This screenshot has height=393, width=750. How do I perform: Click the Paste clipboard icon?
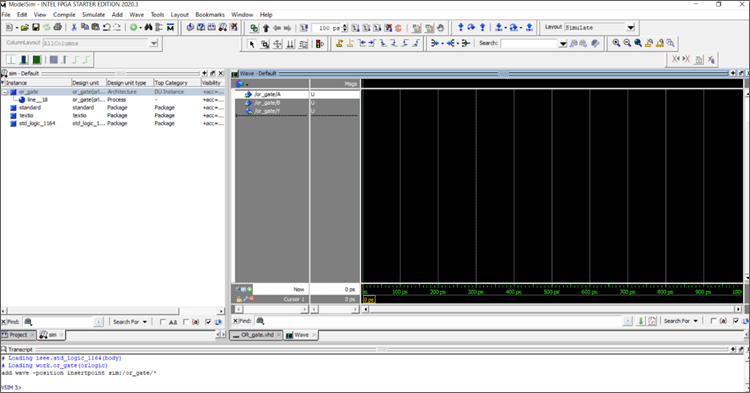tap(95, 28)
